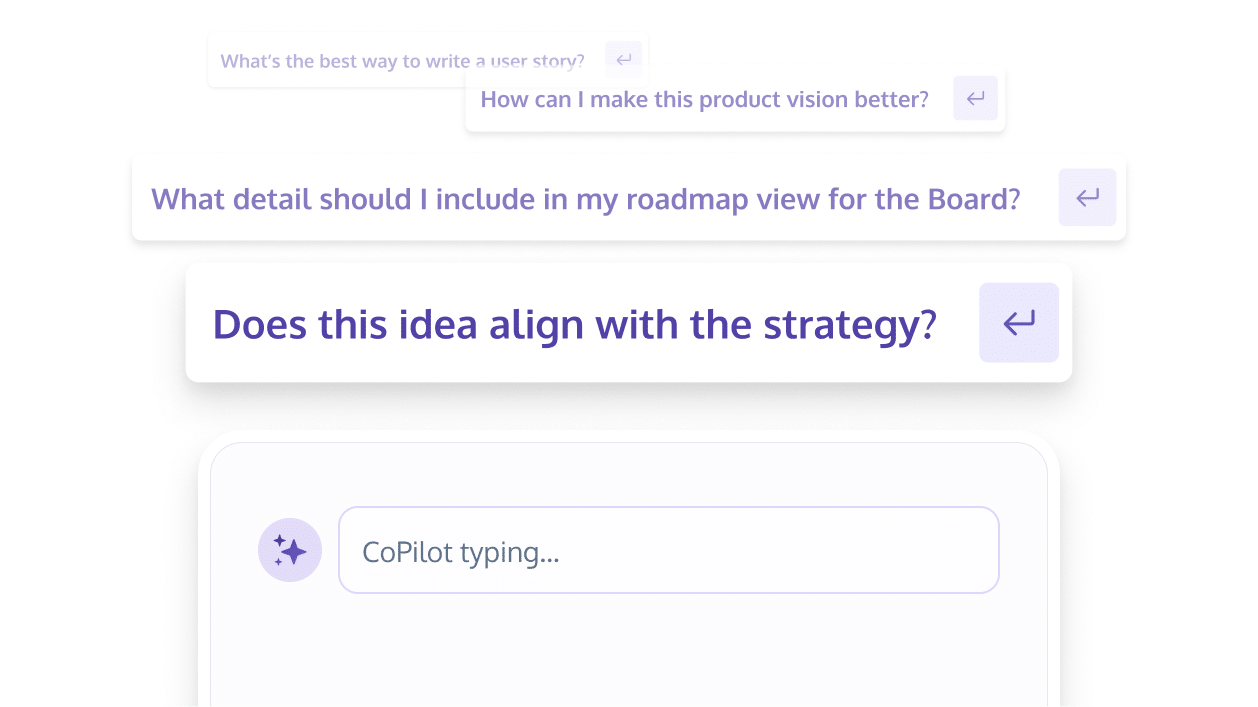Viewport: 1258px width, 707px height.
Task: Select the 'best way to write a user story' suggestion
Action: [x=402, y=61]
